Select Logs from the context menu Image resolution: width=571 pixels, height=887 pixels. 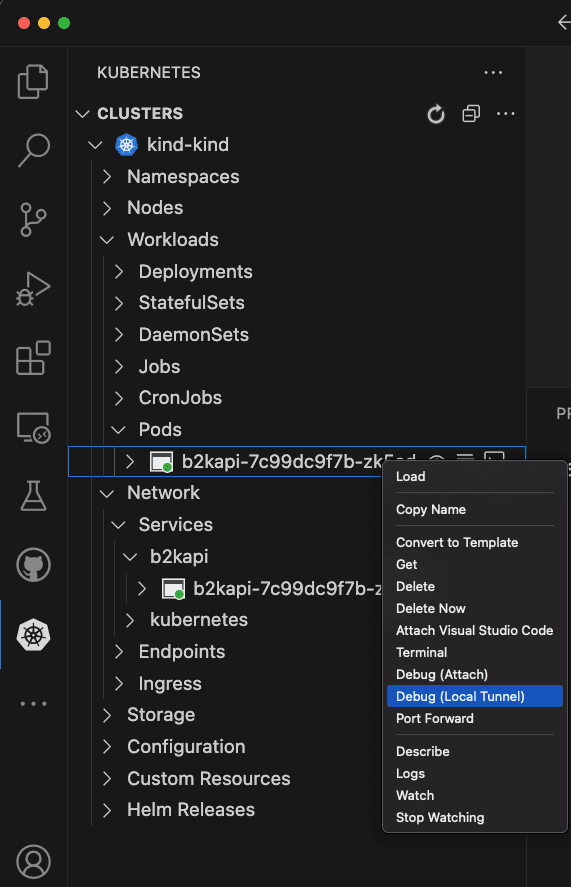point(475,774)
